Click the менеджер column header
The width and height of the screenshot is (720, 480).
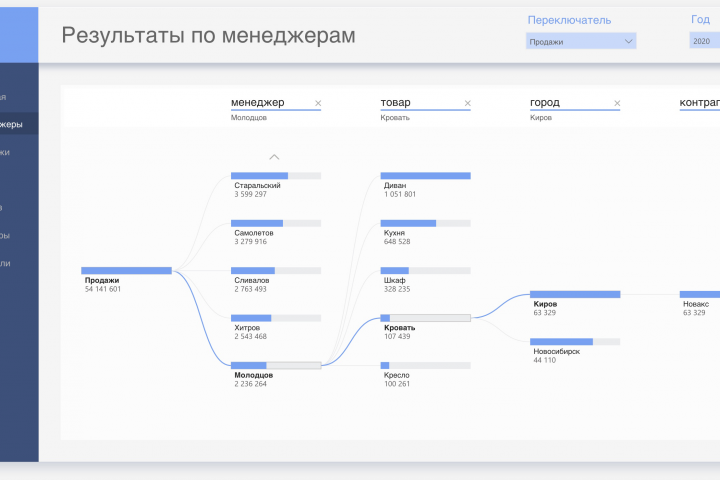pos(258,102)
